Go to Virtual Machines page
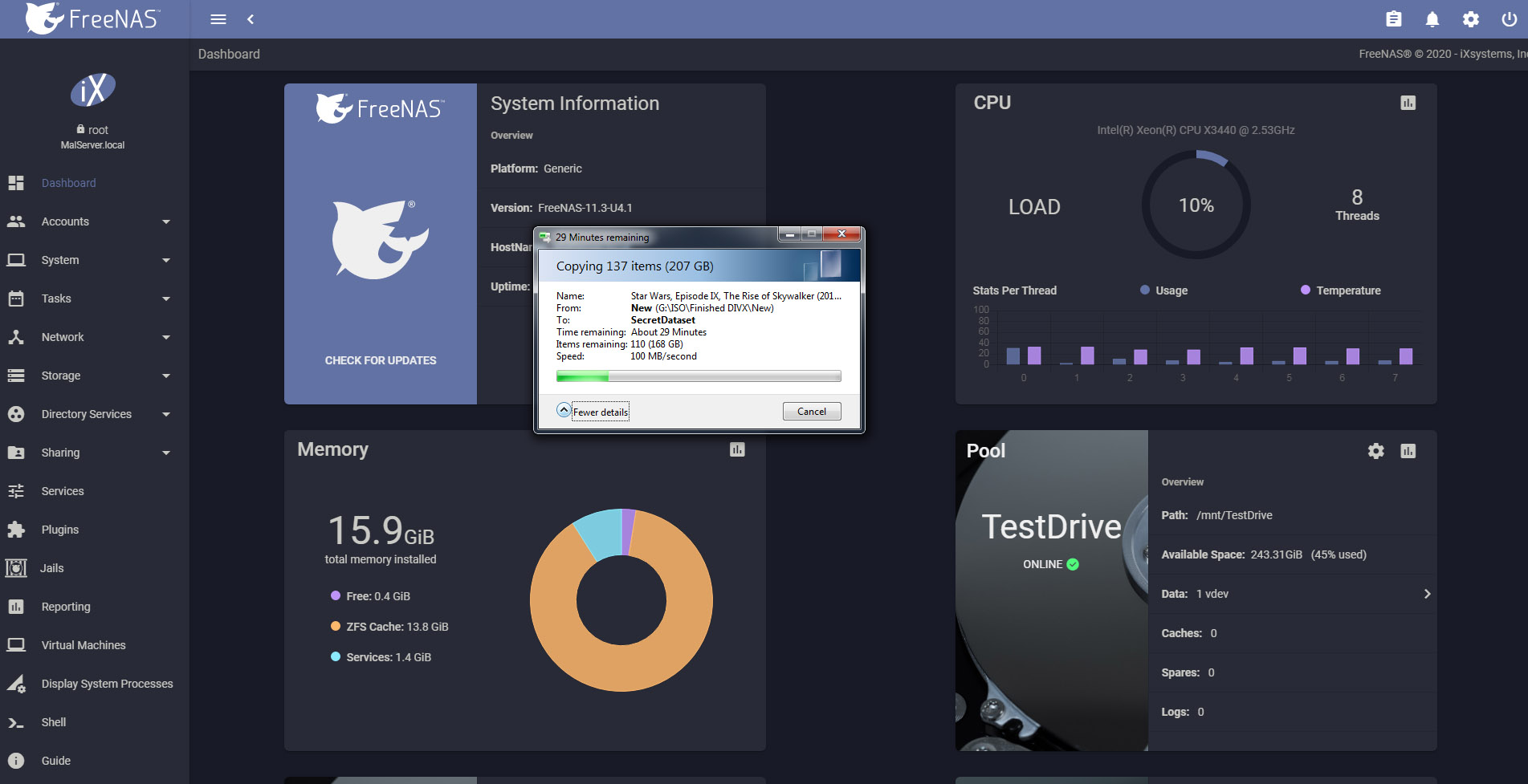The height and width of the screenshot is (784, 1528). point(84,645)
